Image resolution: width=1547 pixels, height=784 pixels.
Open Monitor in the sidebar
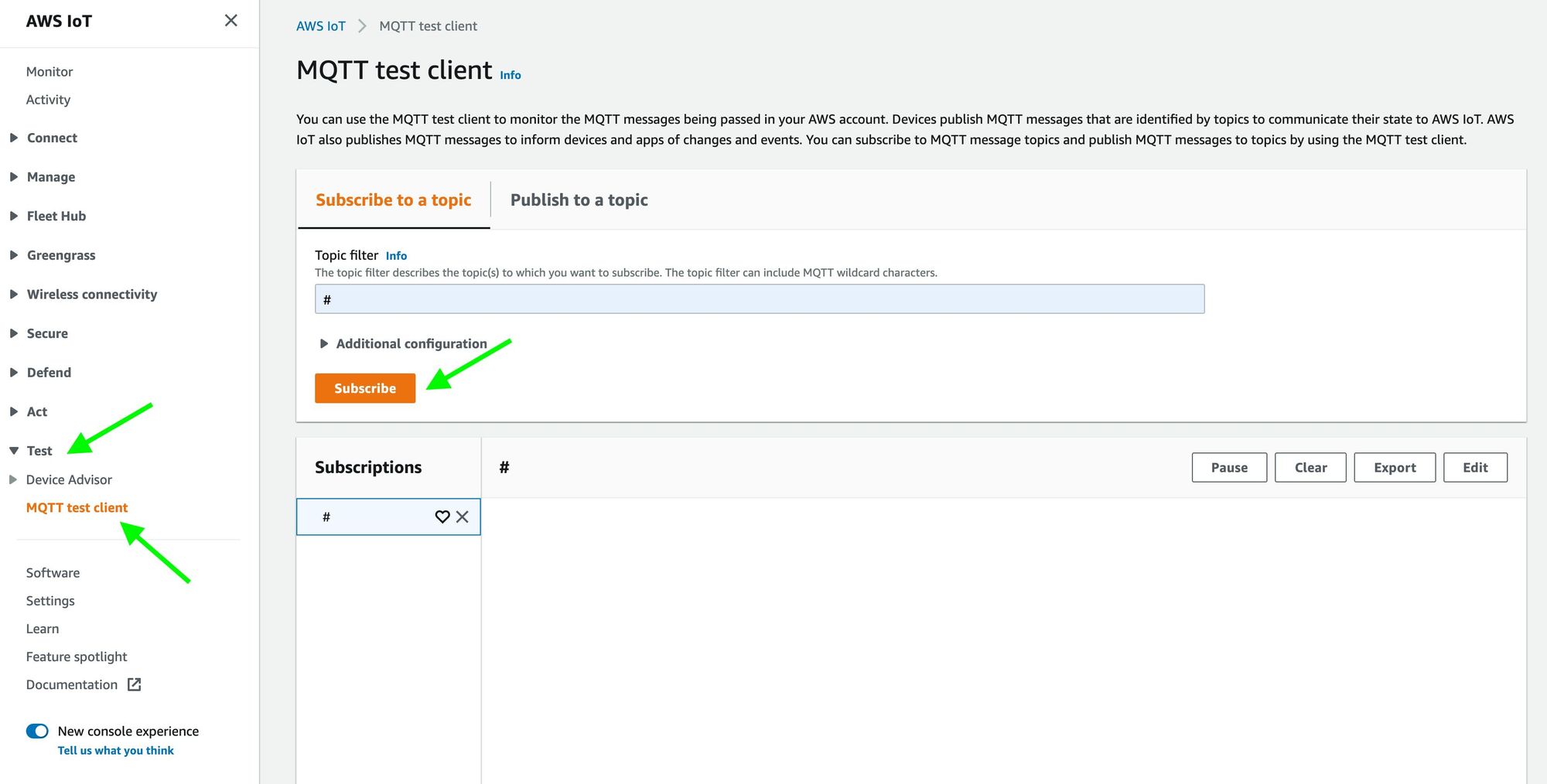(x=50, y=71)
